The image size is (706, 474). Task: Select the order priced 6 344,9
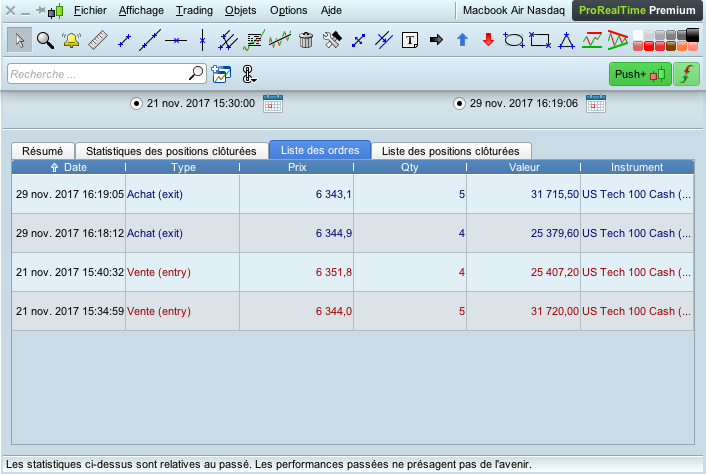click(x=353, y=233)
